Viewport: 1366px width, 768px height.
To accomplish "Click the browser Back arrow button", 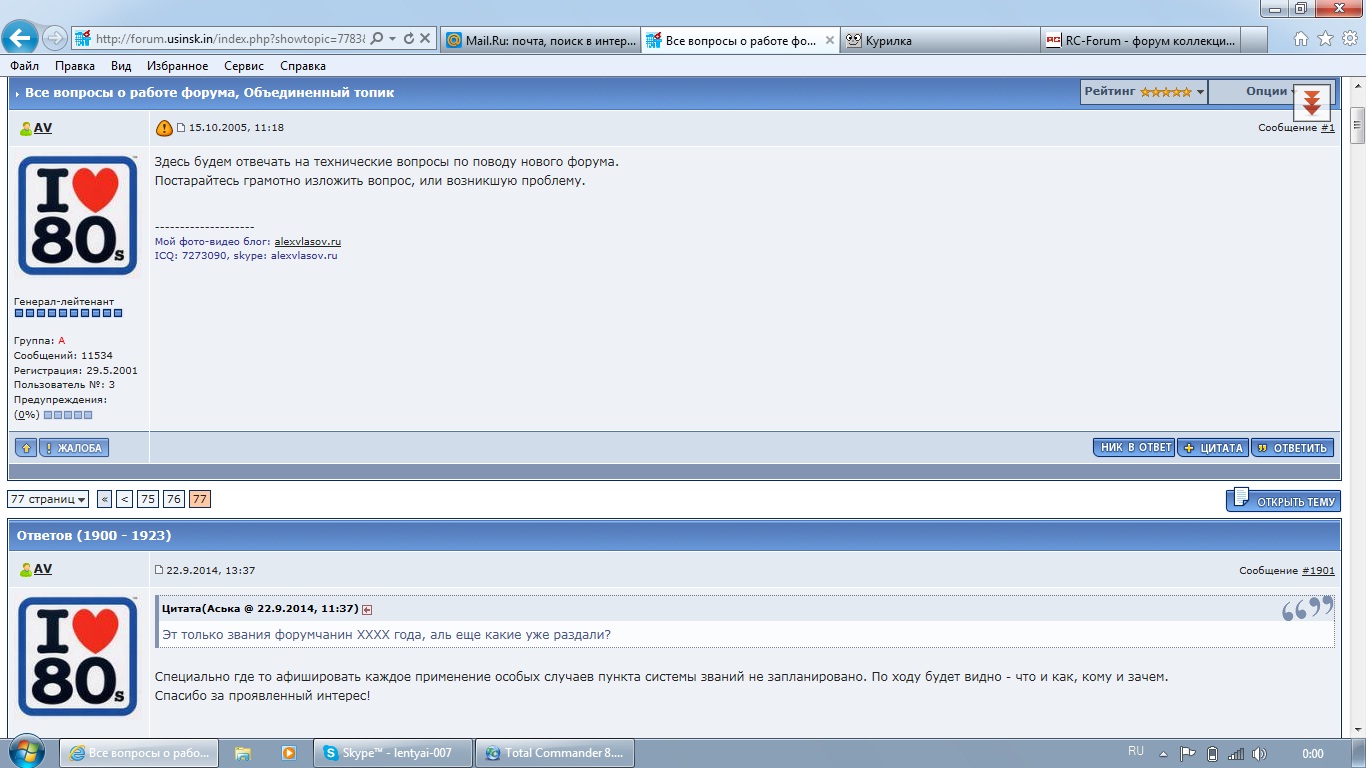I will tap(20, 39).
